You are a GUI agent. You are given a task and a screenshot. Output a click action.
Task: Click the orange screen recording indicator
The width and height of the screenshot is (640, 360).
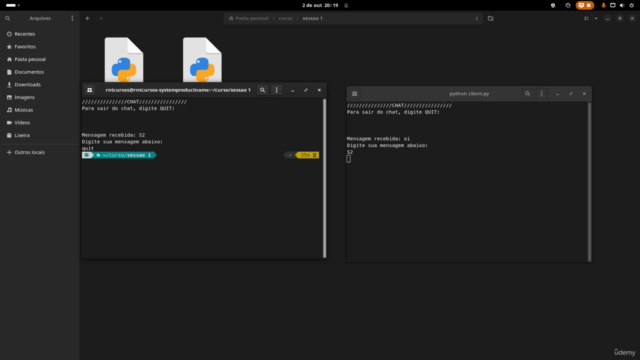584,5
